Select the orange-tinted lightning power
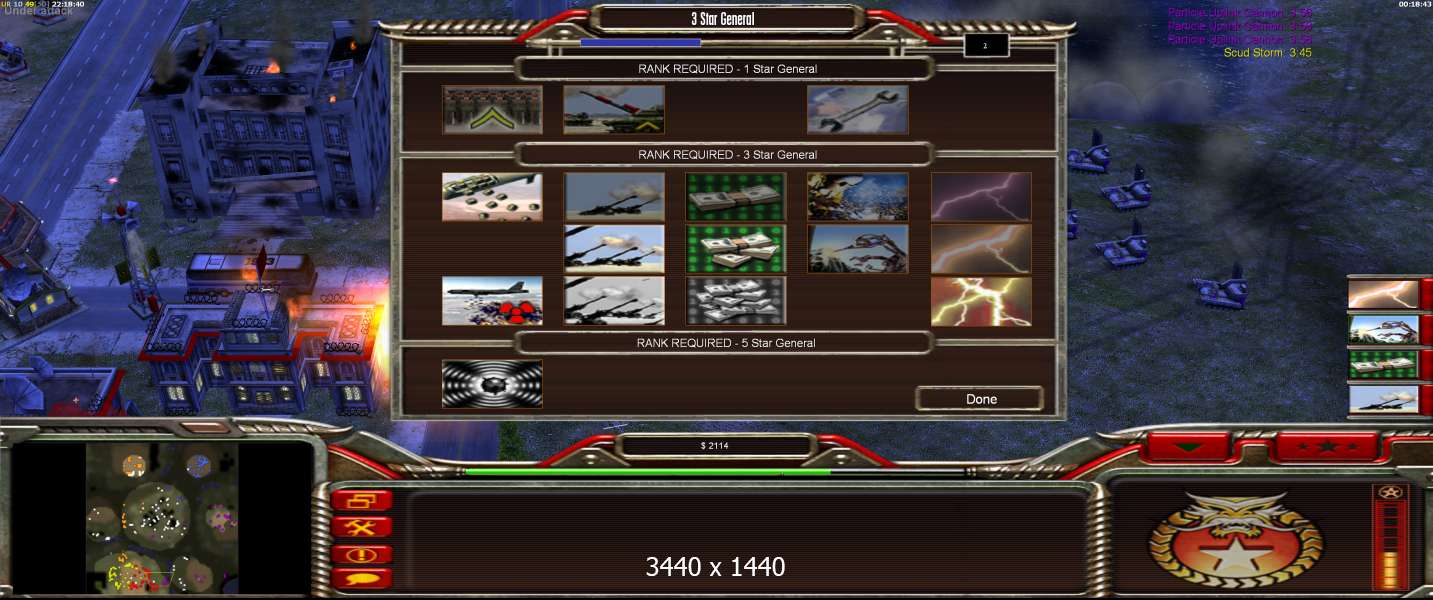The height and width of the screenshot is (600, 1433). pos(981,249)
